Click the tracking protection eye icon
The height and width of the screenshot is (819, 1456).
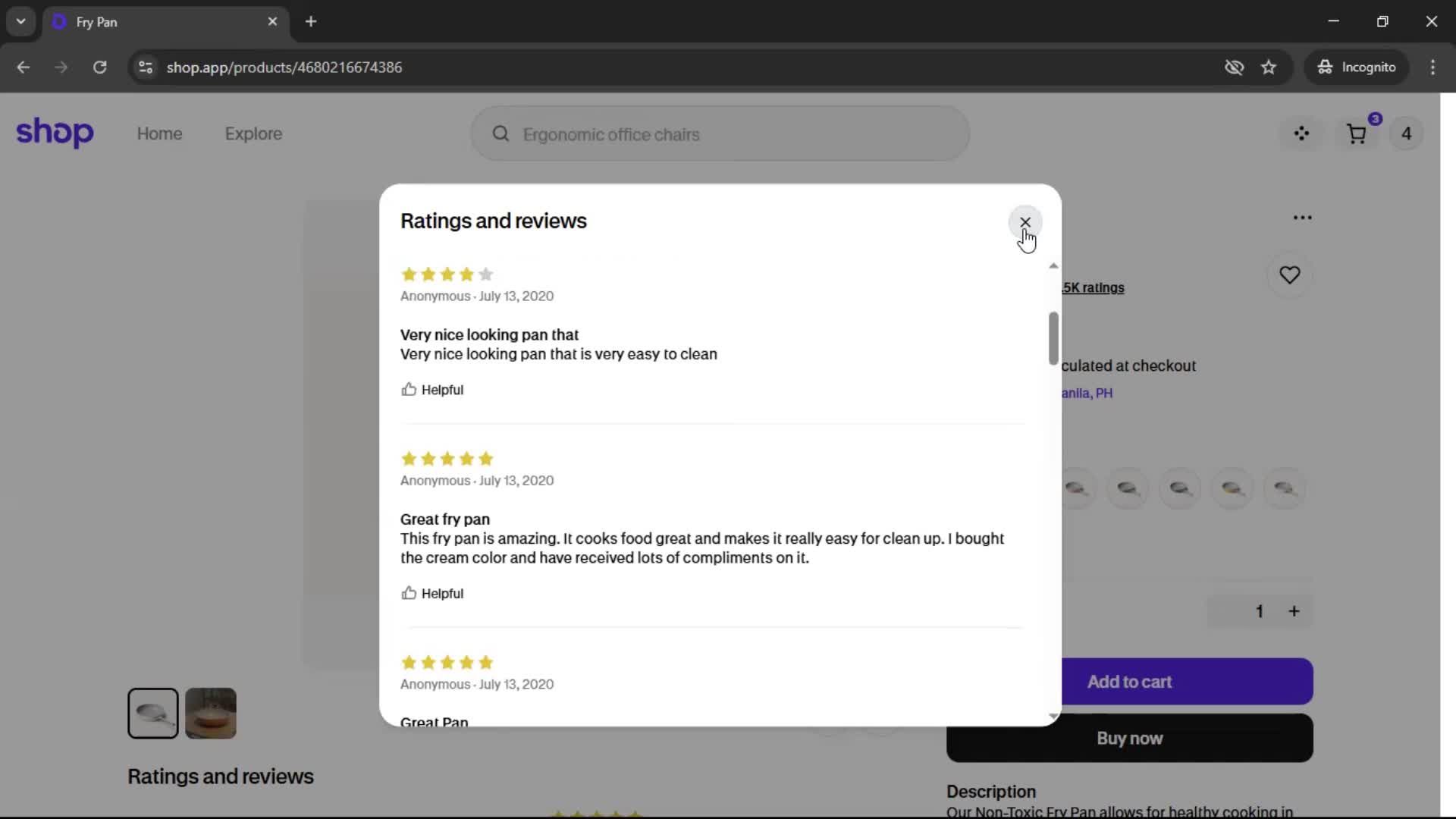tap(1234, 67)
